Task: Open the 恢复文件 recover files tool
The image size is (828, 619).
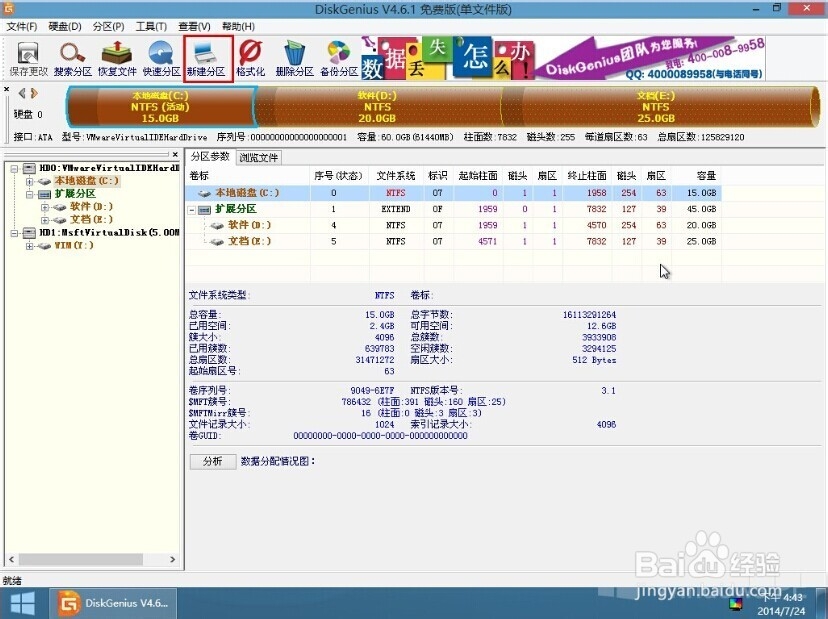Action: click(117, 59)
